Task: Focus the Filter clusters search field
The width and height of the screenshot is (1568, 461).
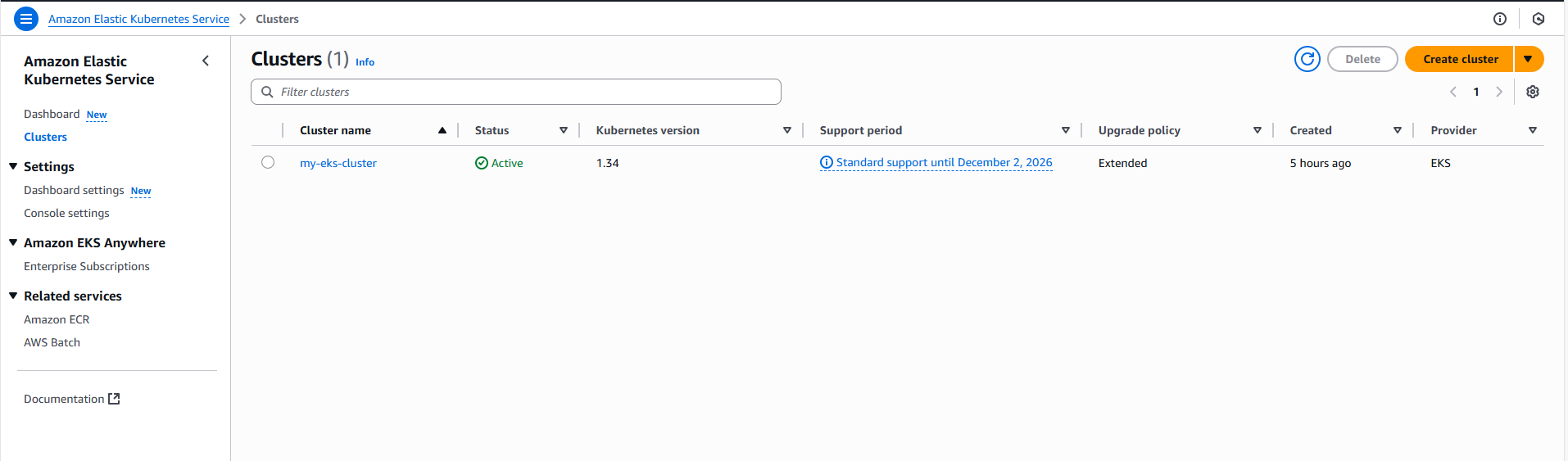Action: tap(524, 92)
